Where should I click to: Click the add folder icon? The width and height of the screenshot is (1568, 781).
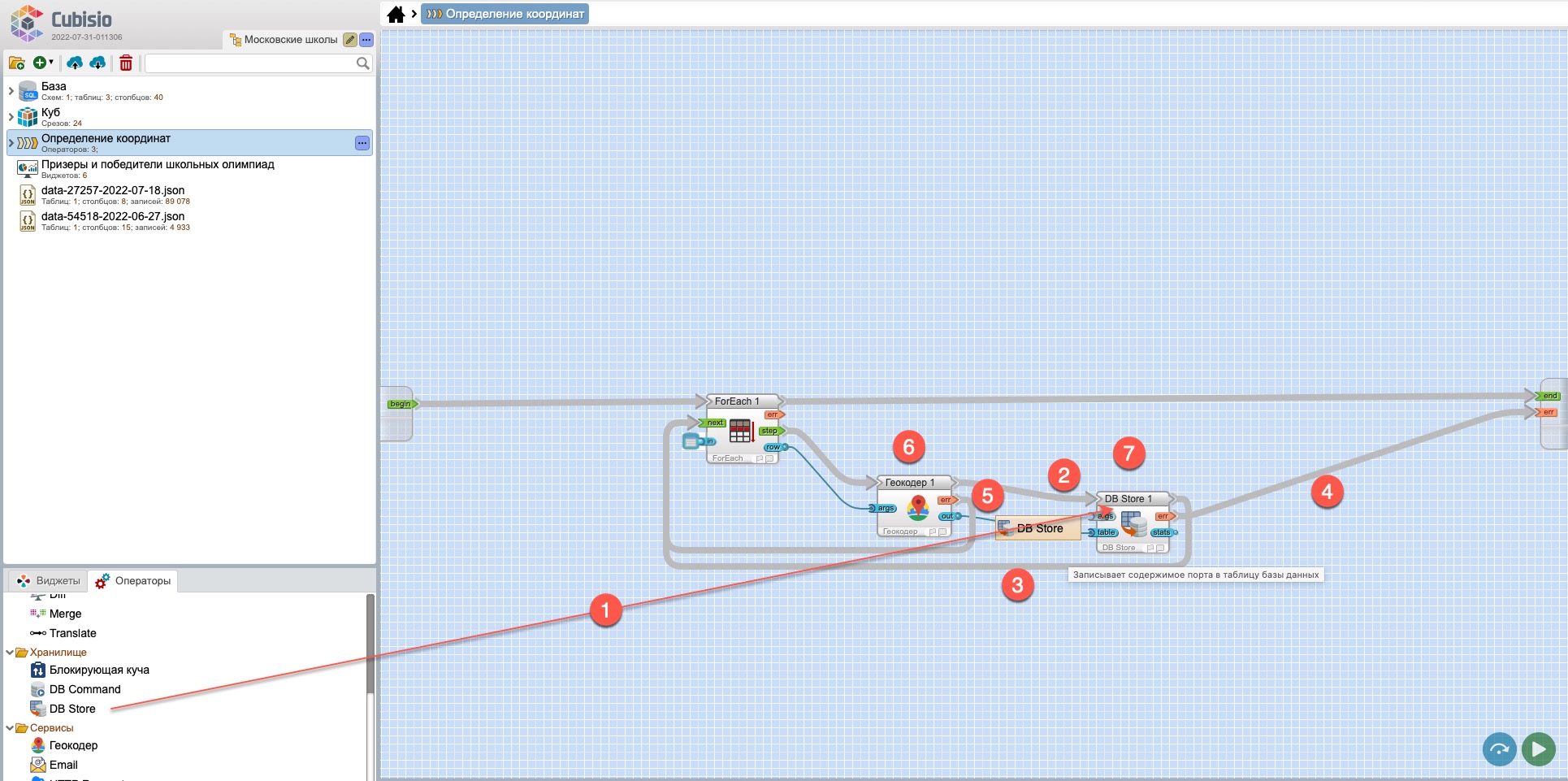click(x=16, y=63)
